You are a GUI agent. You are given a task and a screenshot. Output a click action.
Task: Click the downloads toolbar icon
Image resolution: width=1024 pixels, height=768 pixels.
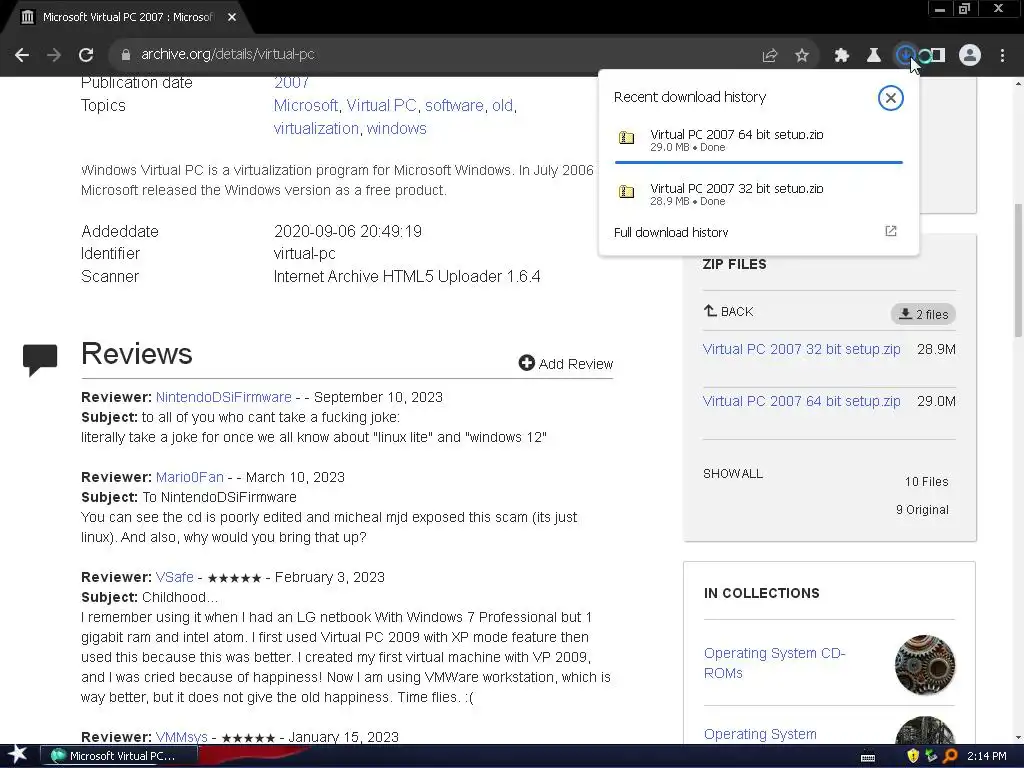[905, 56]
